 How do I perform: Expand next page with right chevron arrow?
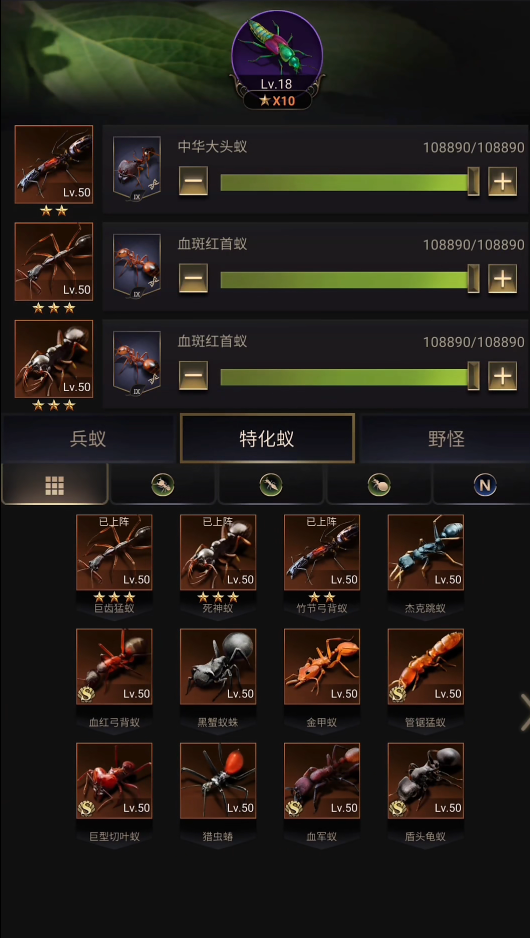pyautogui.click(x=524, y=712)
